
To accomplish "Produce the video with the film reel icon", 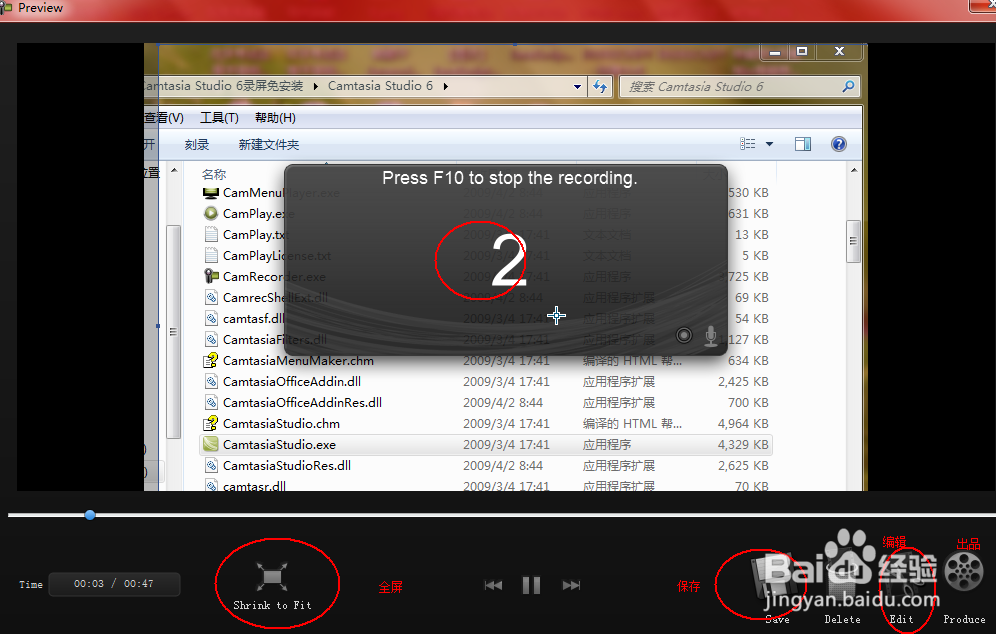I will (964, 570).
